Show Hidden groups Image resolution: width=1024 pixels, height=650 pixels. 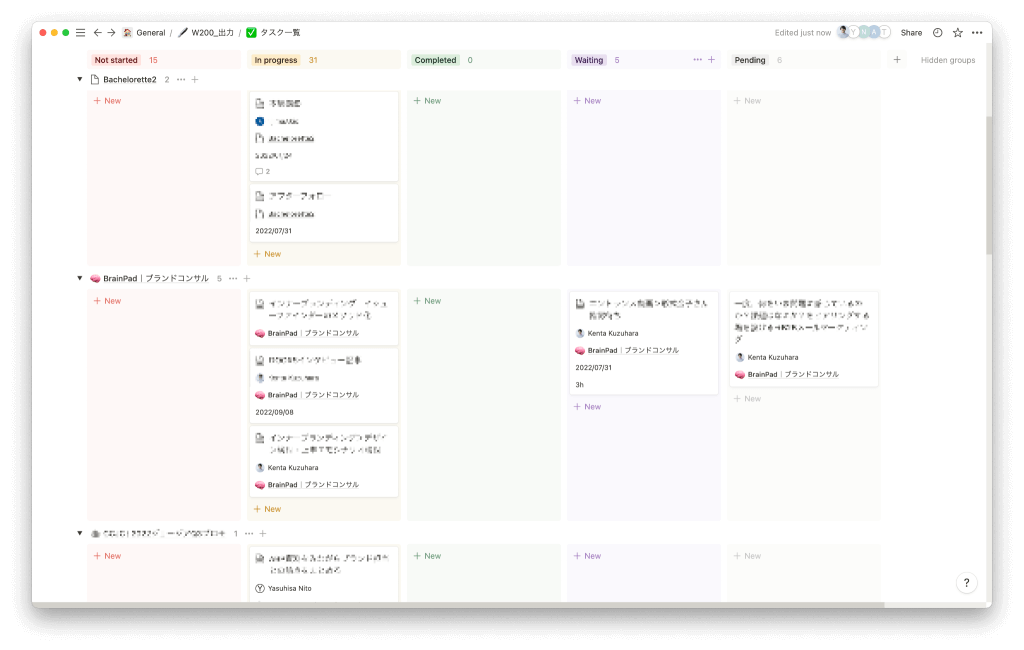click(948, 60)
